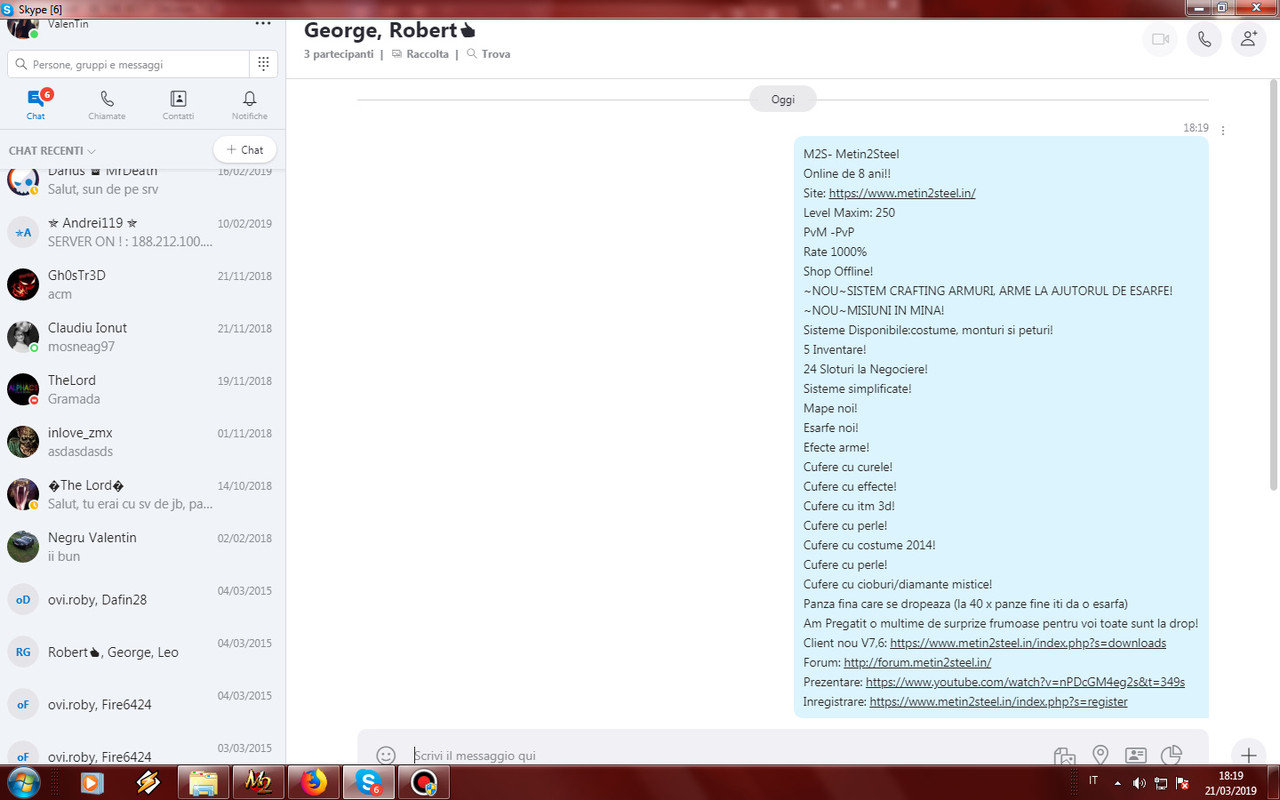The height and width of the screenshot is (800, 1280).
Task: Expand the CHAT RECENTI dropdown
Action: (52, 151)
